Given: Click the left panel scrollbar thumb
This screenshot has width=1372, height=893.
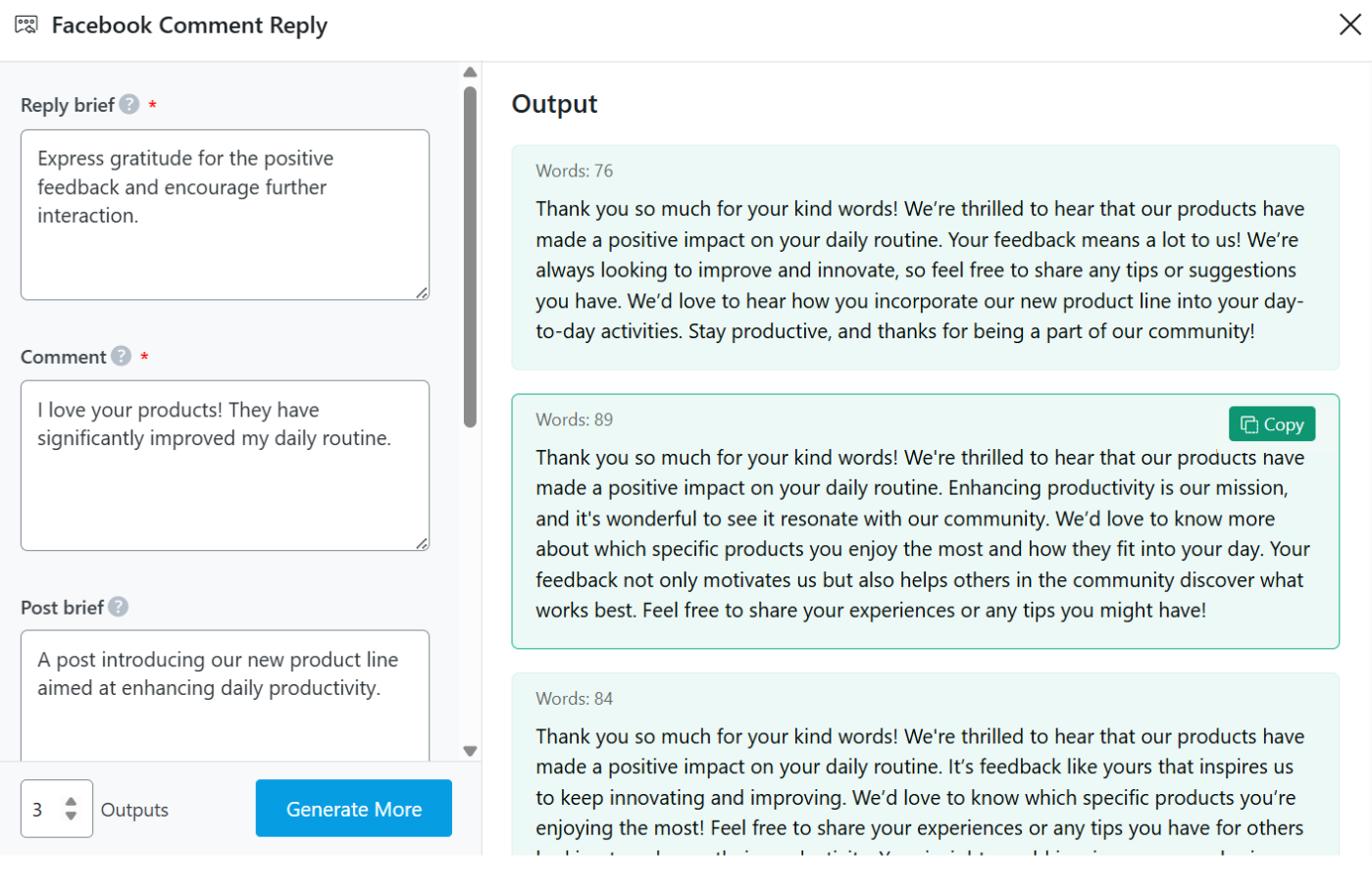Looking at the screenshot, I should [x=470, y=255].
